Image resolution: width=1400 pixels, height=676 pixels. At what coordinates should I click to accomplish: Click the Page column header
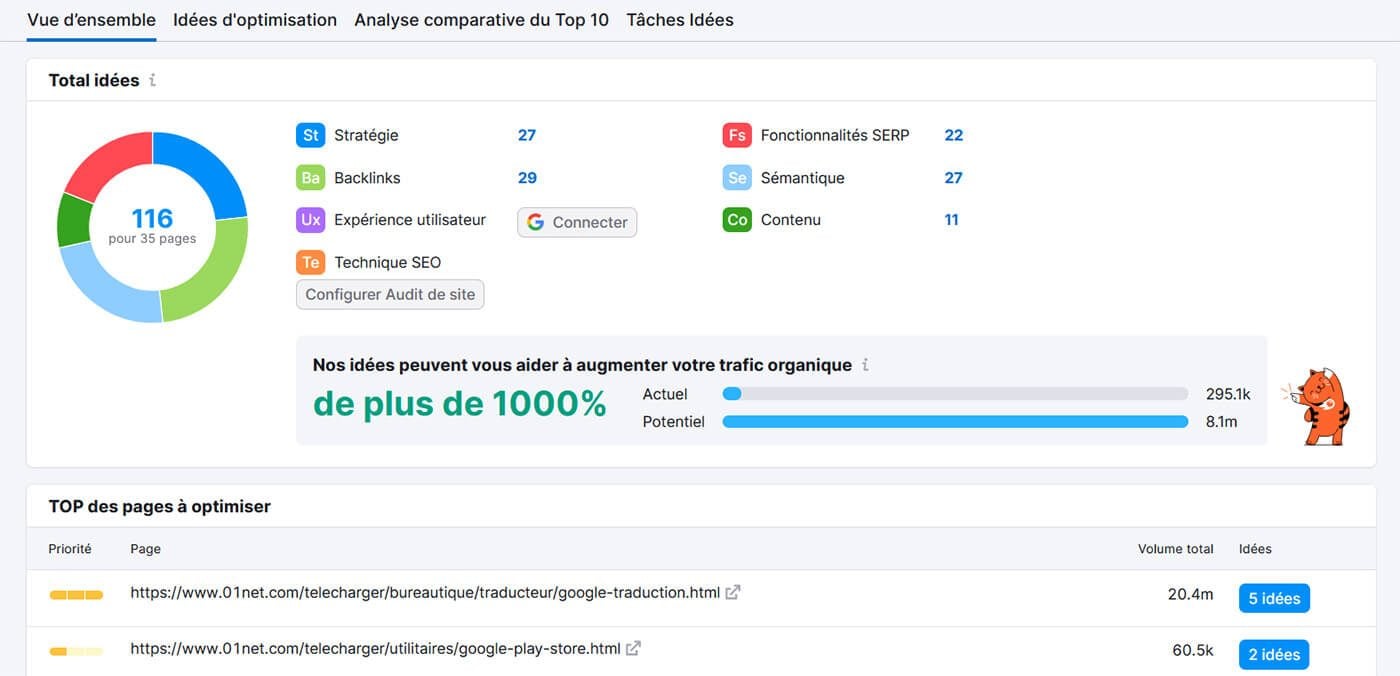click(x=145, y=549)
